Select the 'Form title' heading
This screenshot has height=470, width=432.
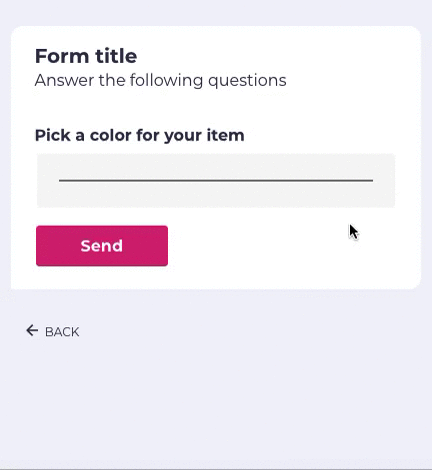[x=86, y=56]
